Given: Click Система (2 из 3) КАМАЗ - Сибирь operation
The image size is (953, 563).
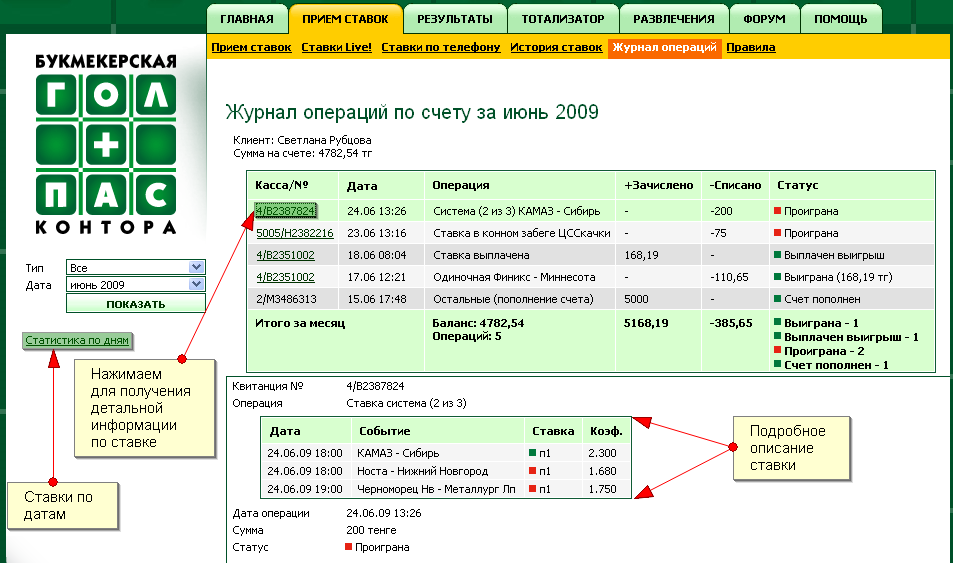Looking at the screenshot, I should pyautogui.click(x=517, y=212).
